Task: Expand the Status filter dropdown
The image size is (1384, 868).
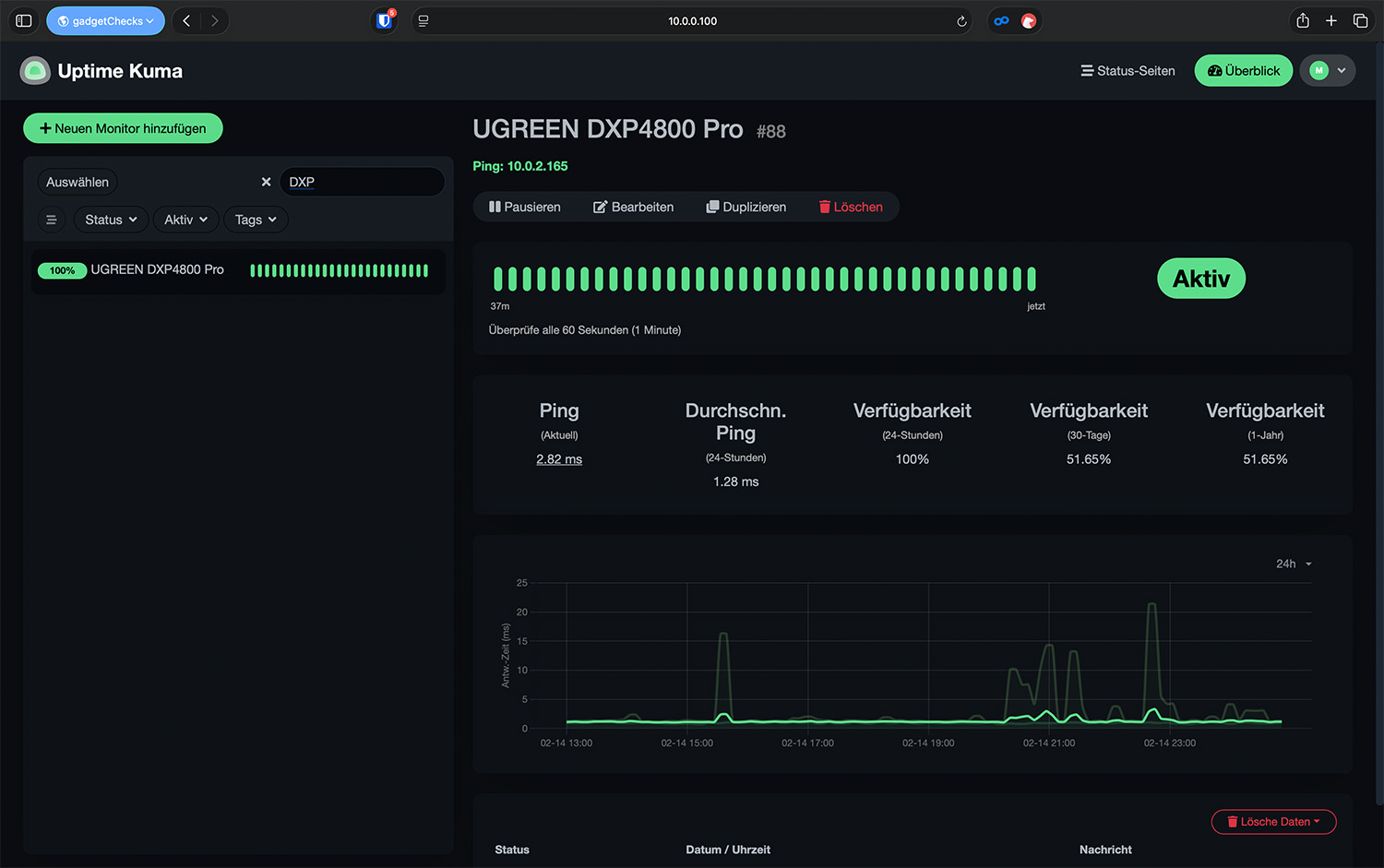Action: point(111,220)
